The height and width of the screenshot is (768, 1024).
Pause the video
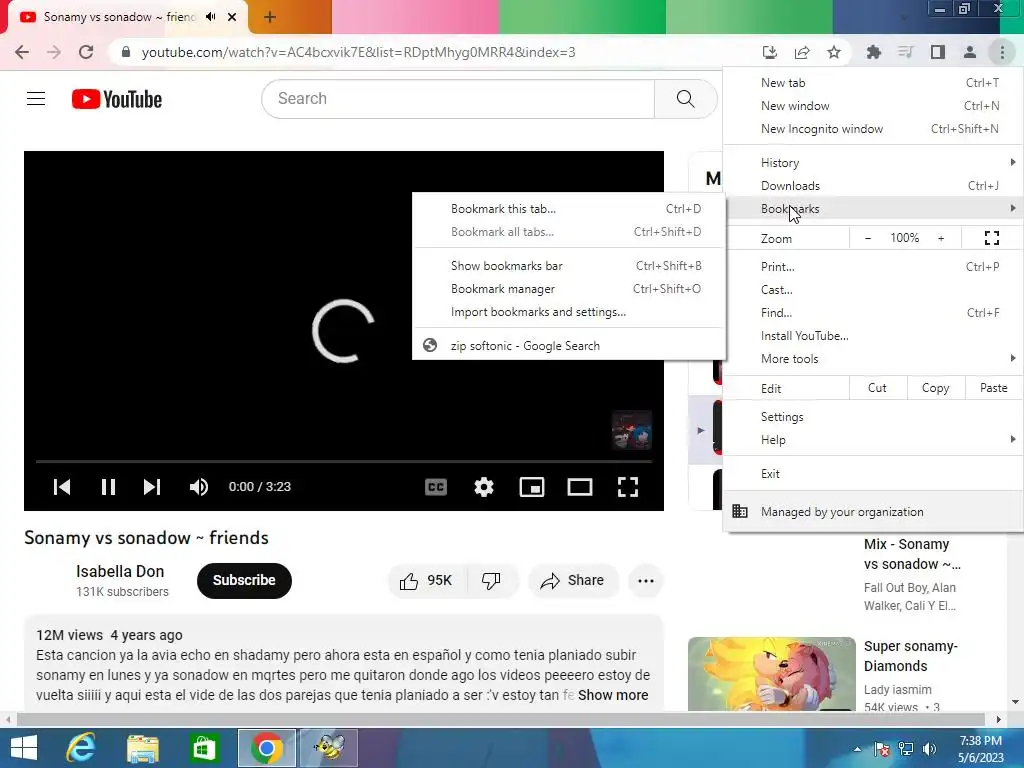click(x=108, y=487)
